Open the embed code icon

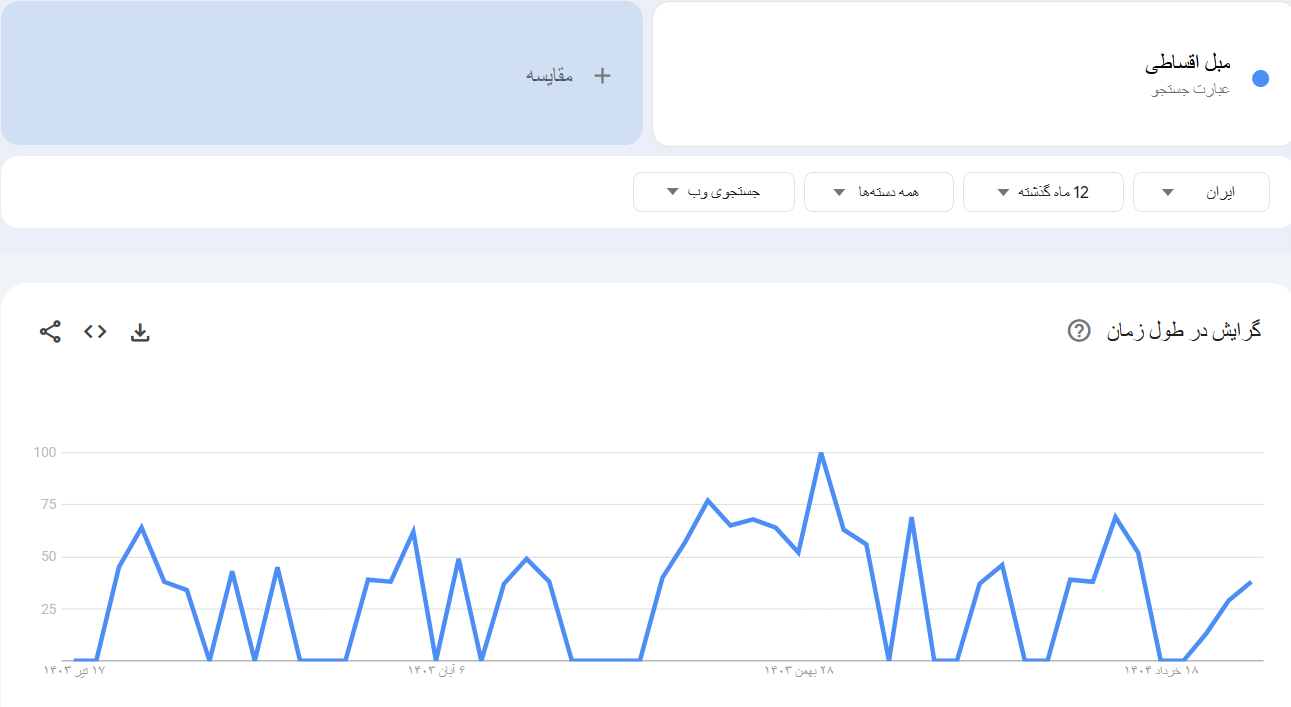pos(95,332)
